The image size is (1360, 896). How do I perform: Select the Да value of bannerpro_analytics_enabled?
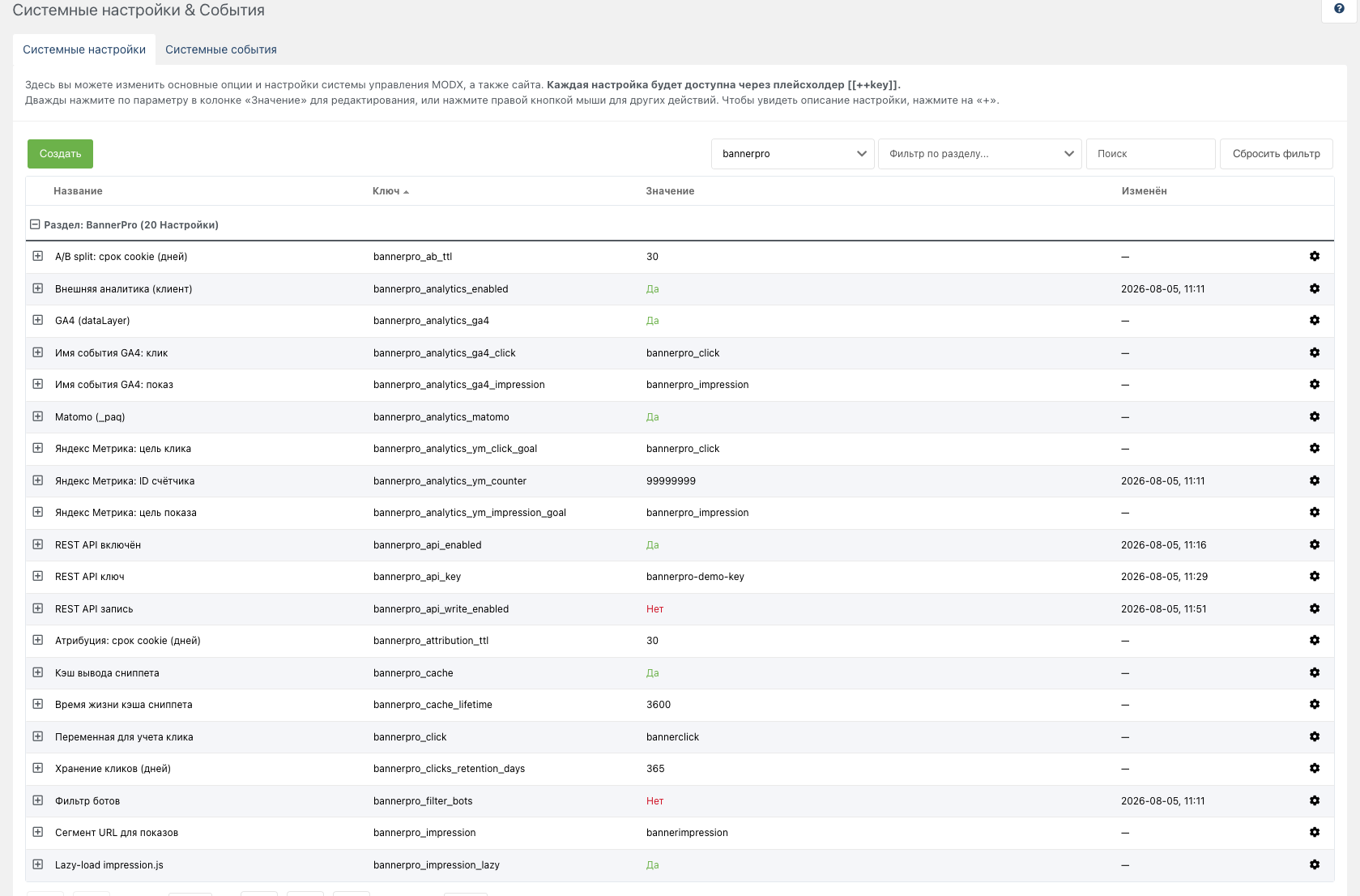653,289
